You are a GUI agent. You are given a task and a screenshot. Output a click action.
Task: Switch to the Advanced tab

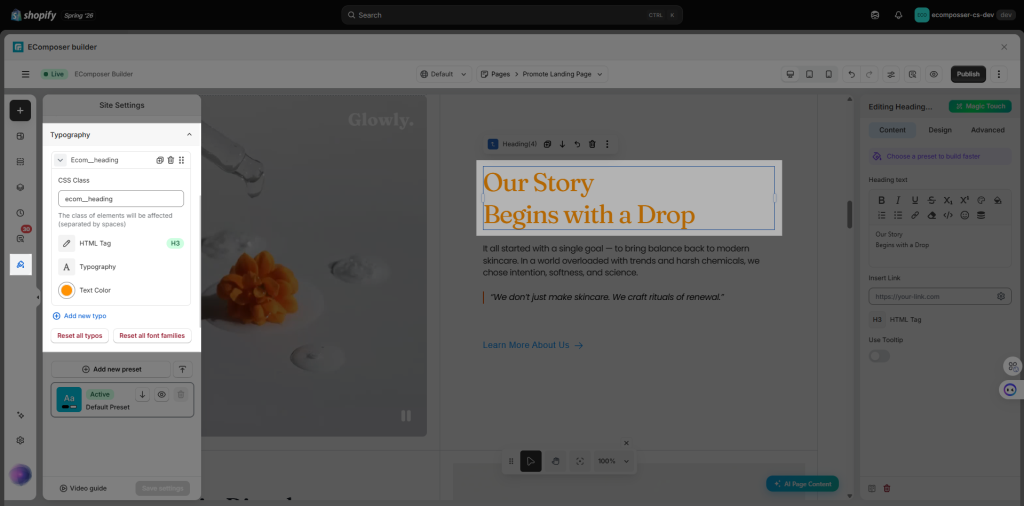(x=987, y=130)
